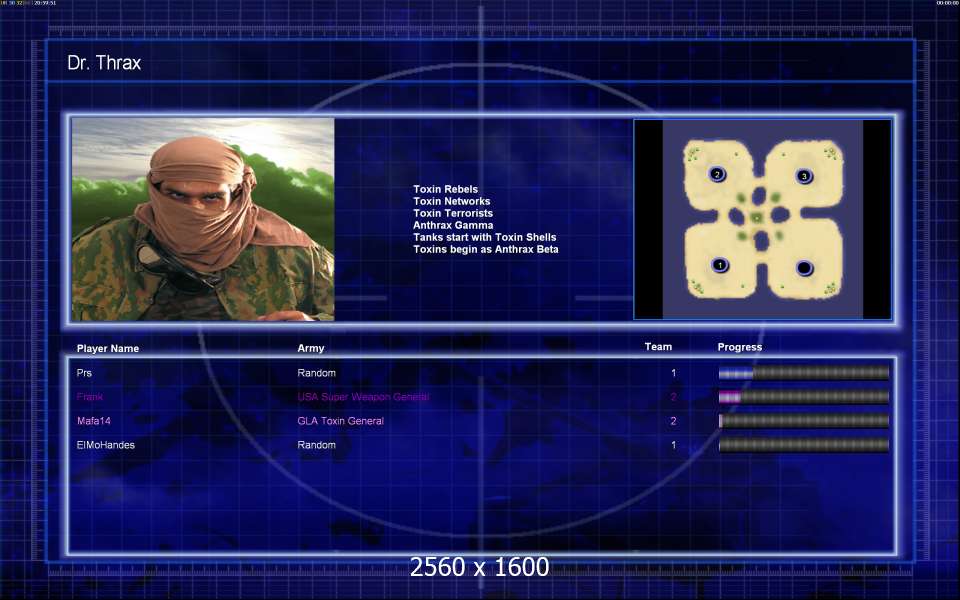
Task: Click the loading progress bar for Mafa14
Action: [804, 421]
